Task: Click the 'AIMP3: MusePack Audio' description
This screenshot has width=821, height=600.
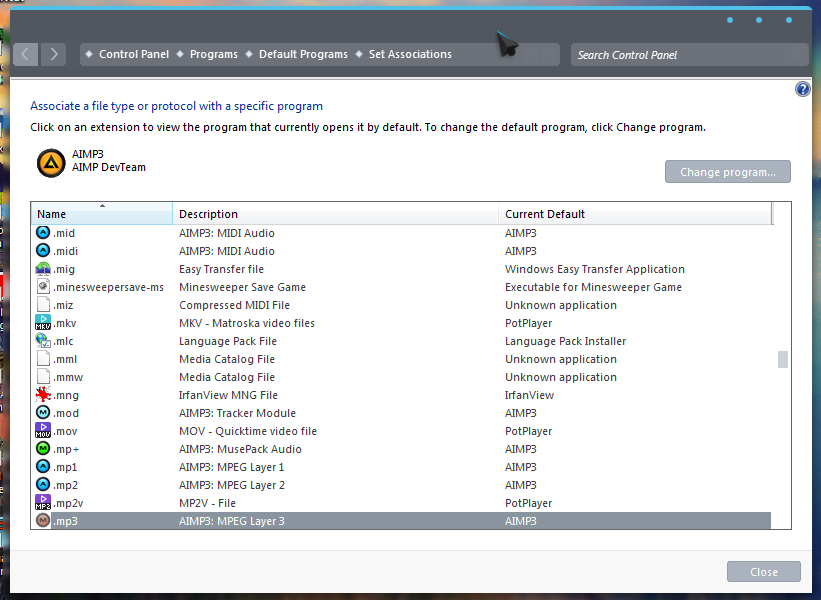Action: pos(240,449)
